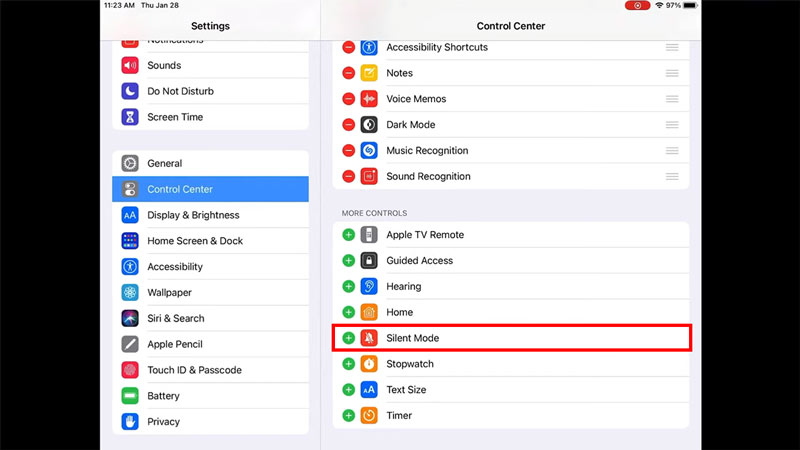This screenshot has width=800, height=450.
Task: Click Accessibility Shortcuts control icon
Action: 369,47
